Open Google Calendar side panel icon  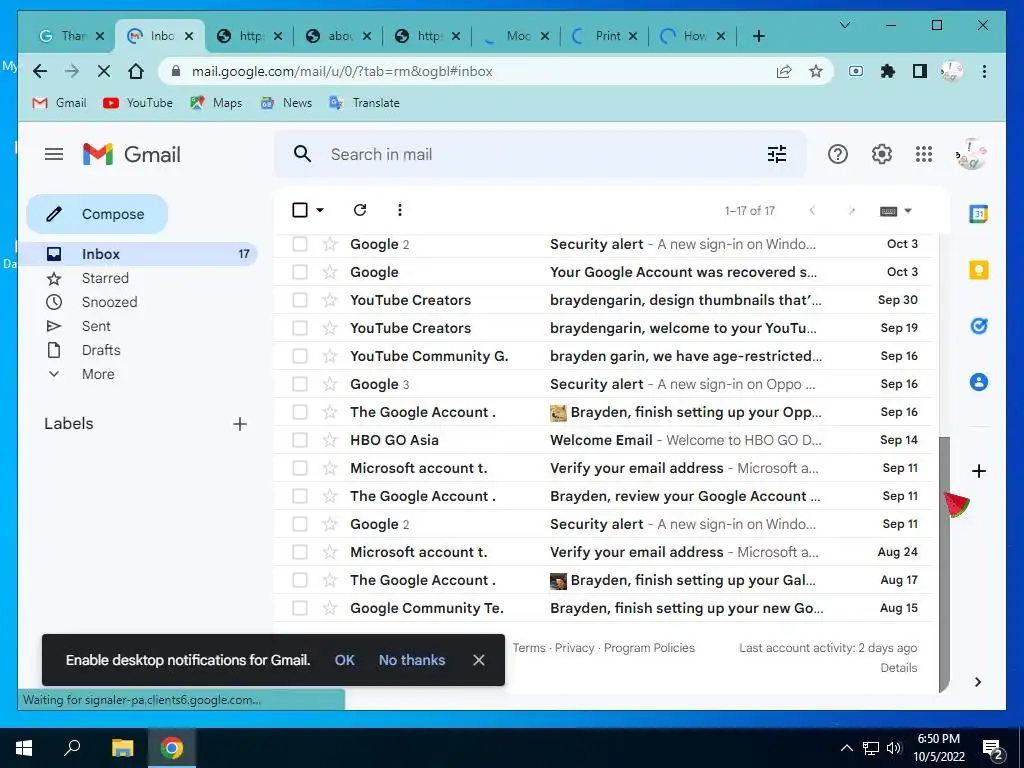978,214
